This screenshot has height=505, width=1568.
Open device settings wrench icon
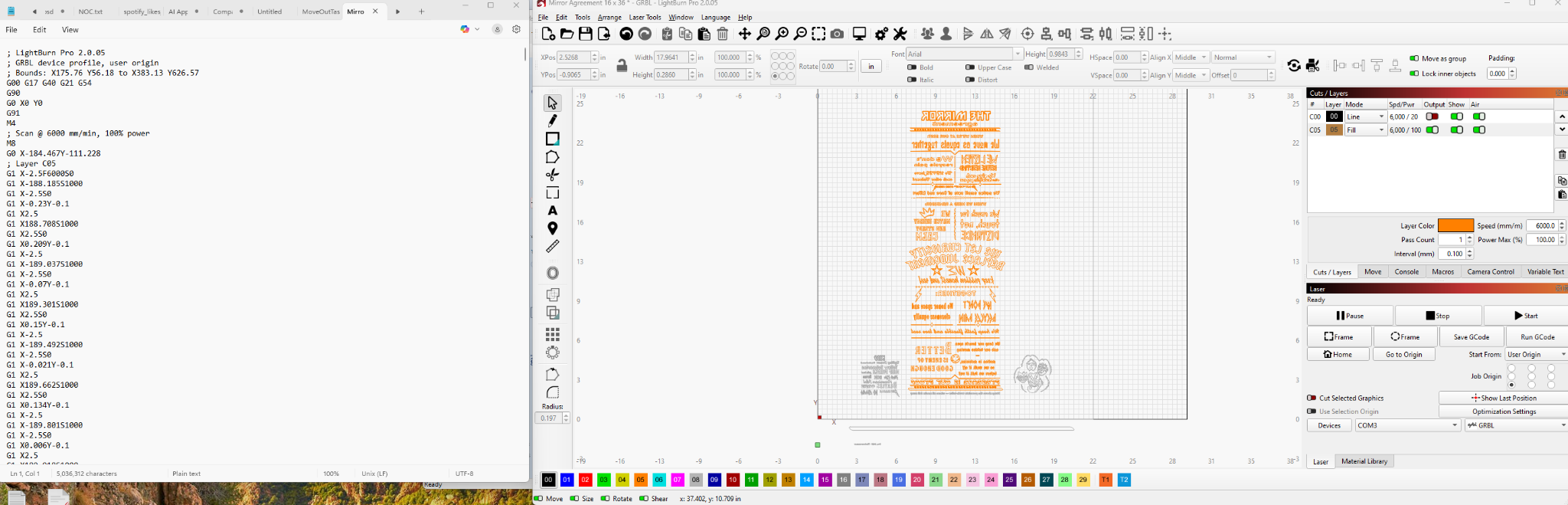pos(900,34)
